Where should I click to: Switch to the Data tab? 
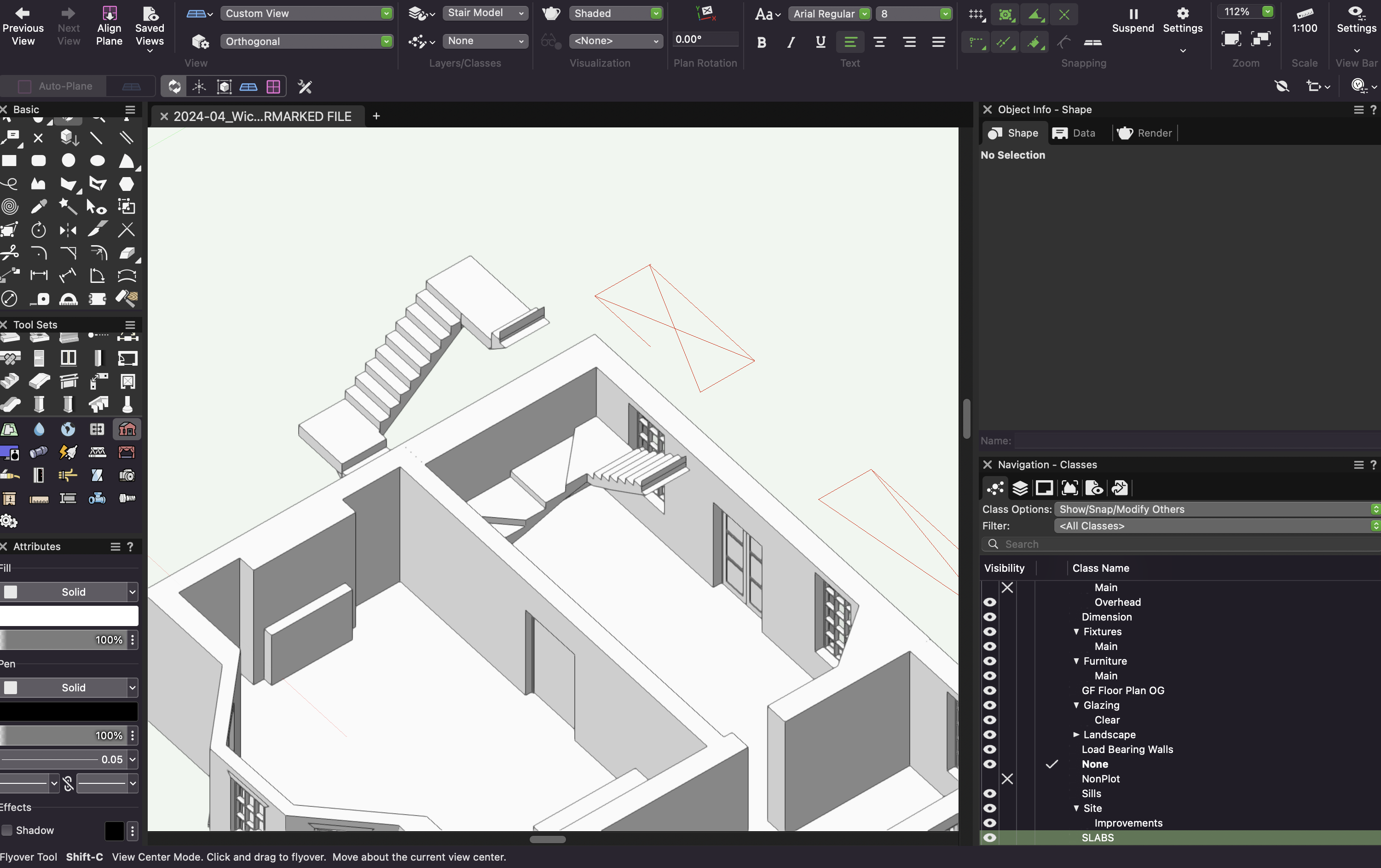click(1076, 133)
